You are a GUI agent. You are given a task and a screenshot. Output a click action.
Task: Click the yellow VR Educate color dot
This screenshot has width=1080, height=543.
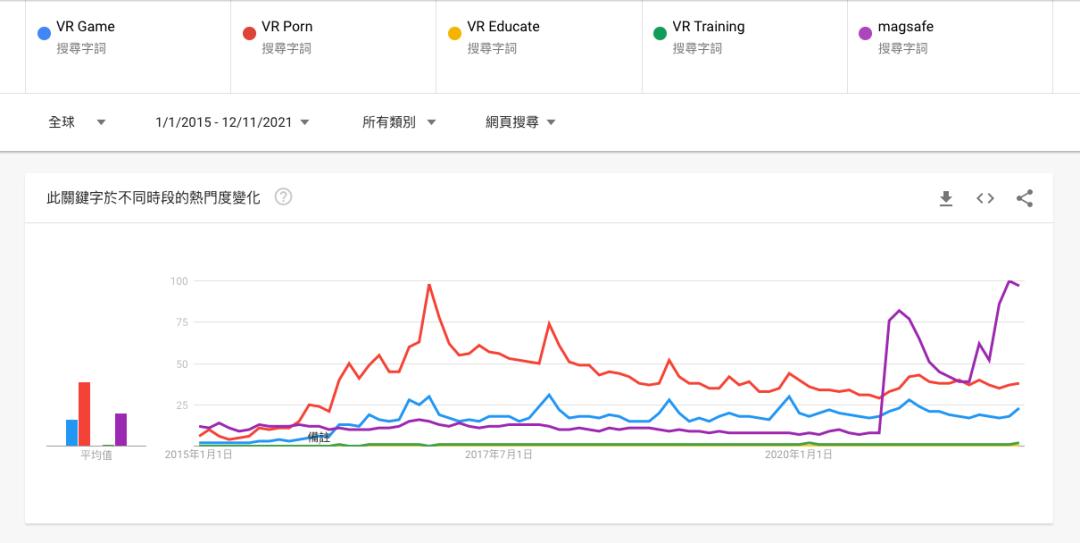[454, 33]
